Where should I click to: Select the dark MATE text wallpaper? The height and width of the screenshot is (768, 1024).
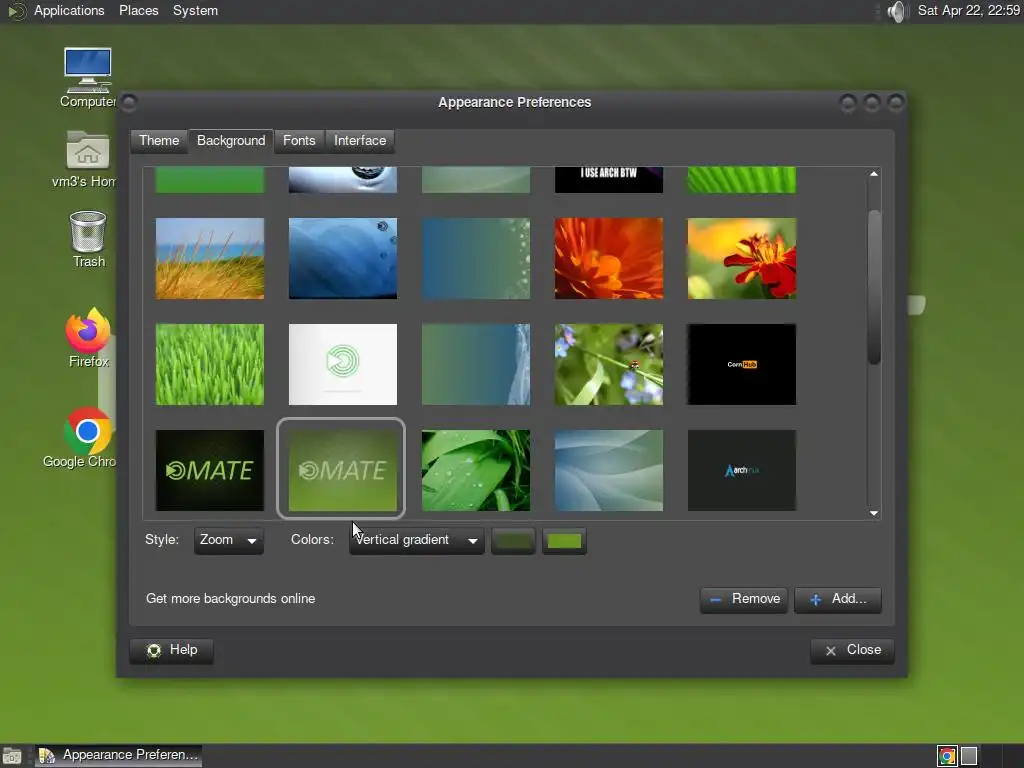tap(210, 470)
